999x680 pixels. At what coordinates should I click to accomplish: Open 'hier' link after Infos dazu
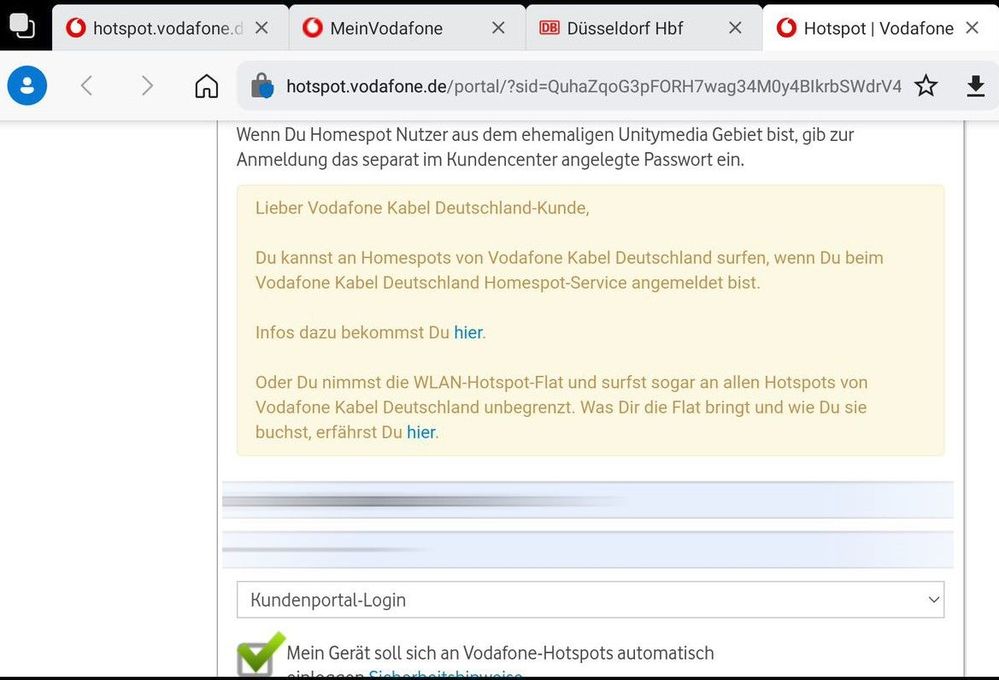(x=468, y=333)
